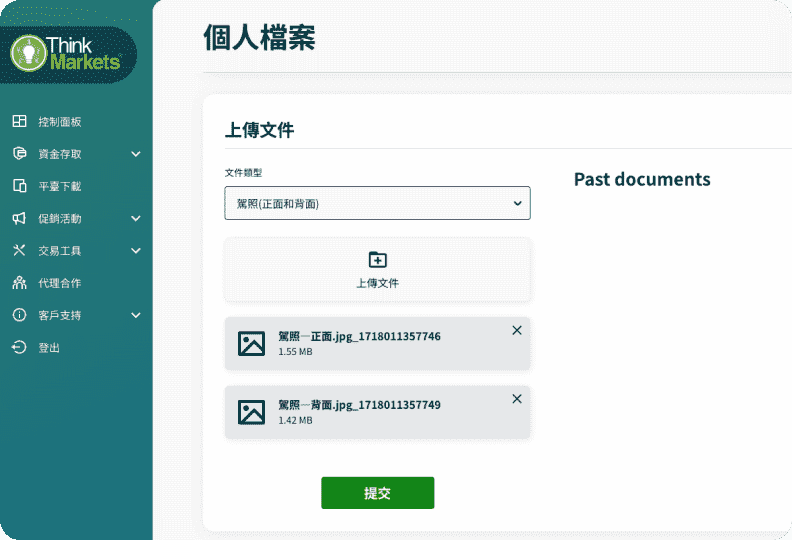Expand the 交易工具 submenu chevron
This screenshot has width=792, height=540.
[136, 251]
